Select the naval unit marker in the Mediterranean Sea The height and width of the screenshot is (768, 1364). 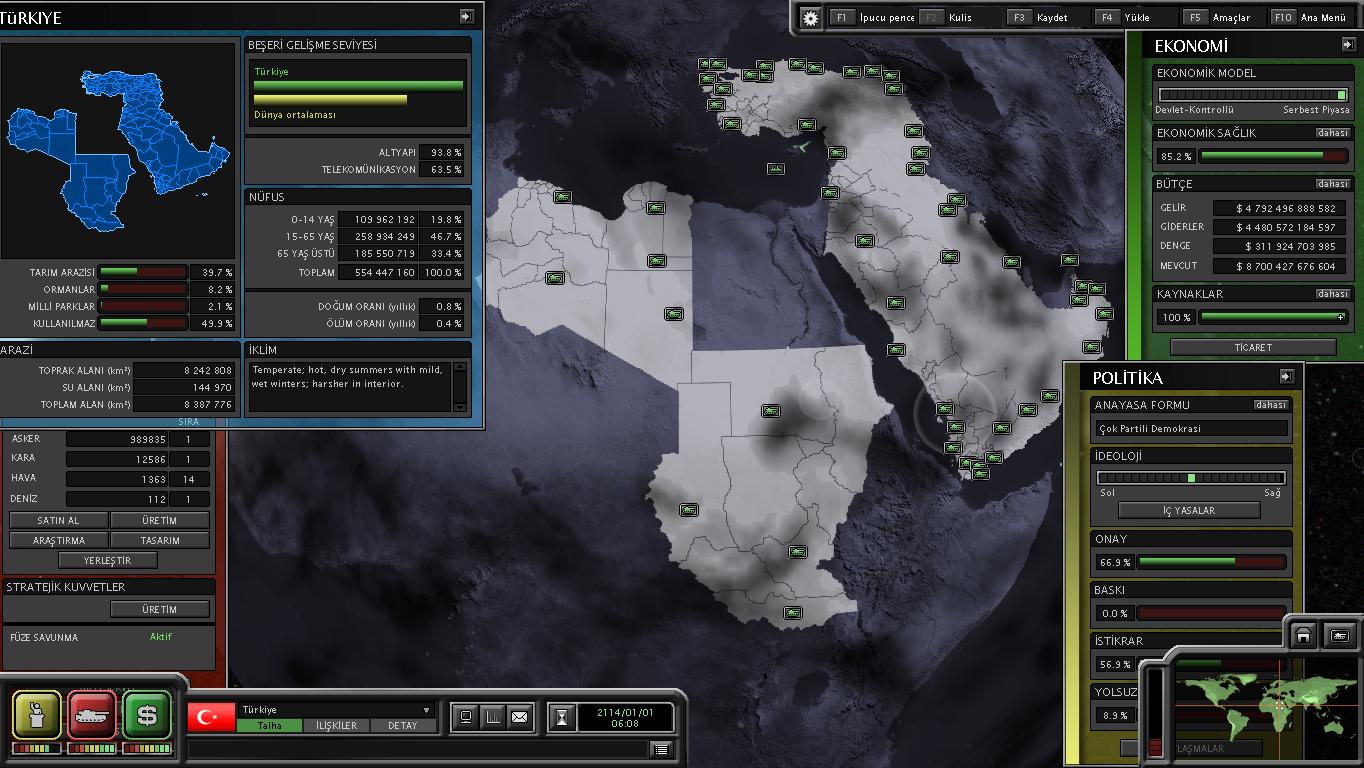coord(776,169)
